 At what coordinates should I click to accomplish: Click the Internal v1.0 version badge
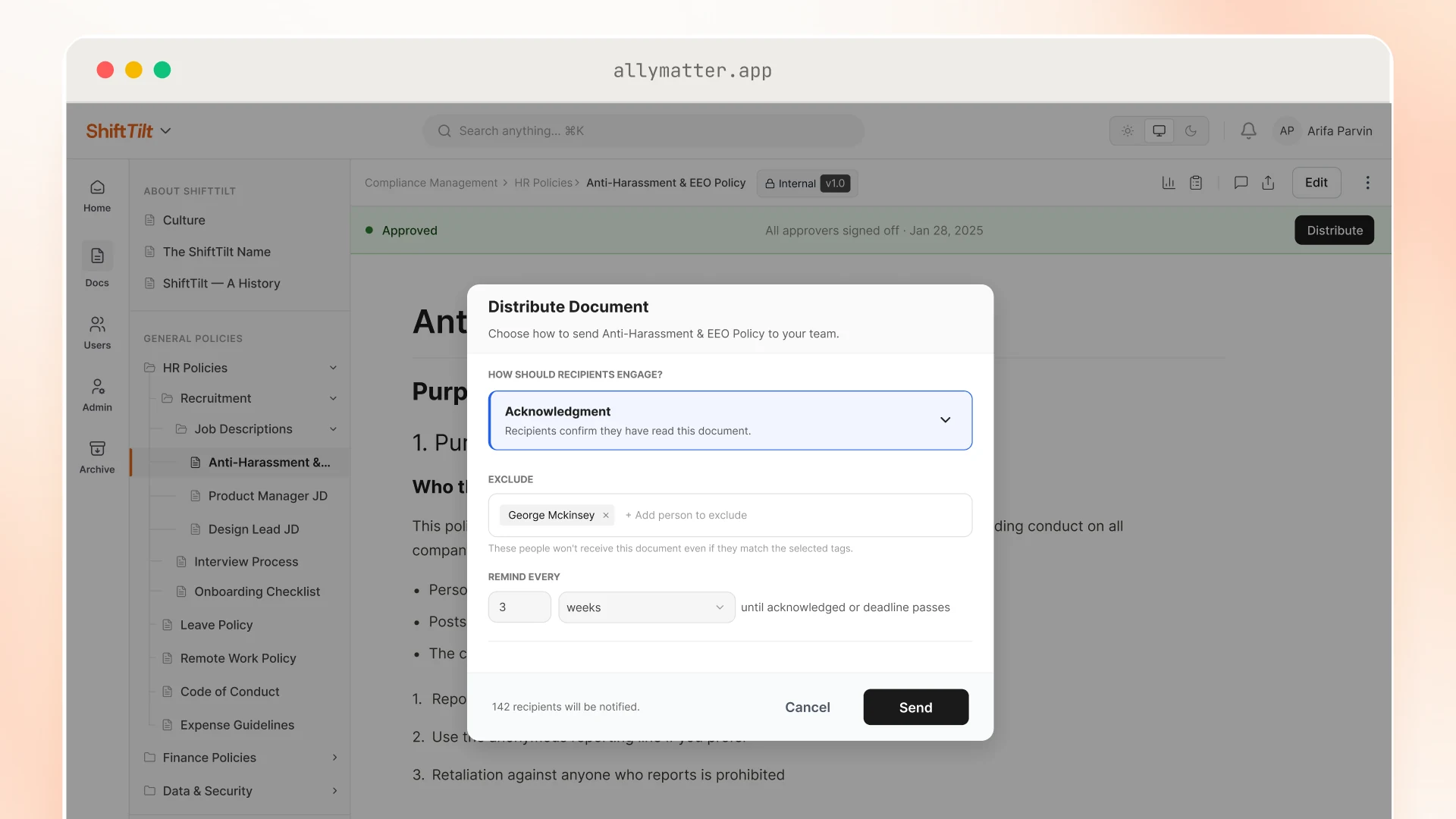pyautogui.click(x=807, y=184)
